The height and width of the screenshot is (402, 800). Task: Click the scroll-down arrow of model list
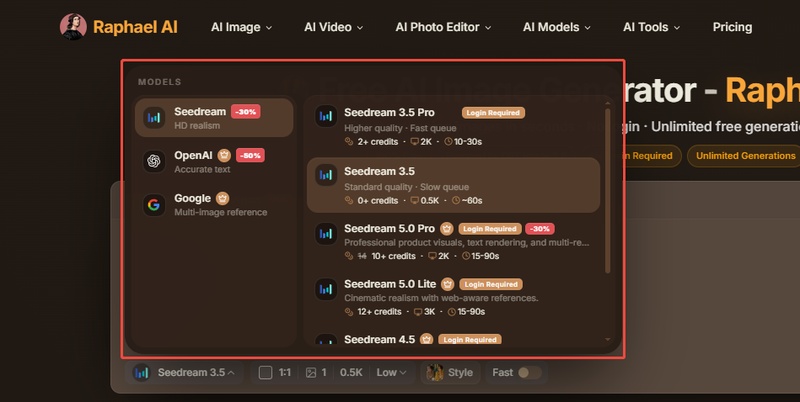pos(607,339)
